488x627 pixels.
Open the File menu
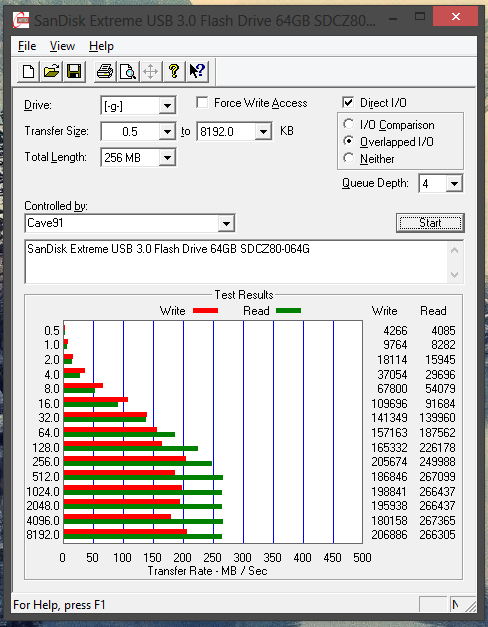pyautogui.click(x=27, y=46)
